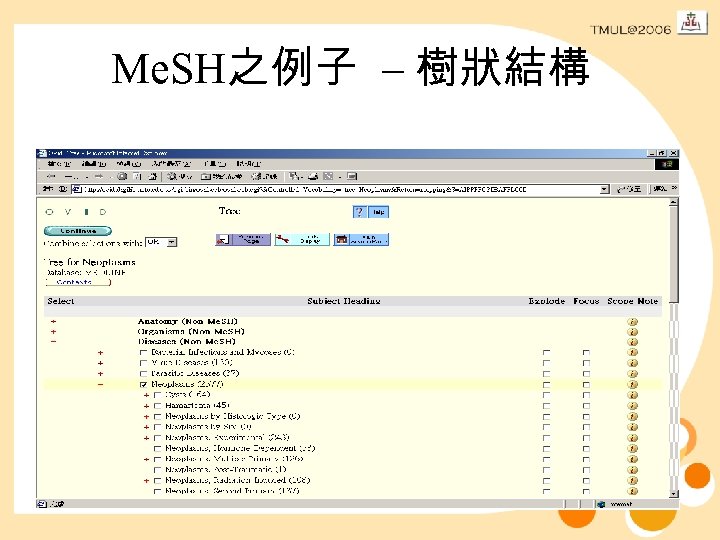This screenshot has height=540, width=720.
Task: Open scope note for Organisms (Non MeSH)
Action: click(633, 332)
